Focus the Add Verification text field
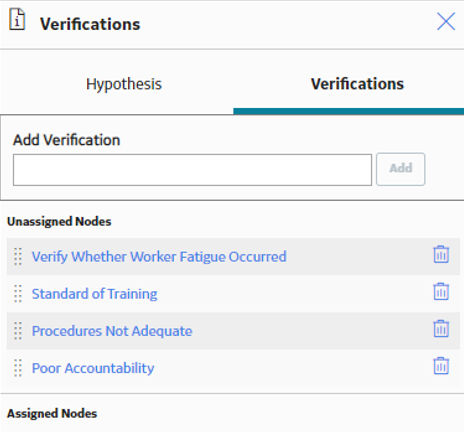The image size is (464, 432). [x=192, y=170]
